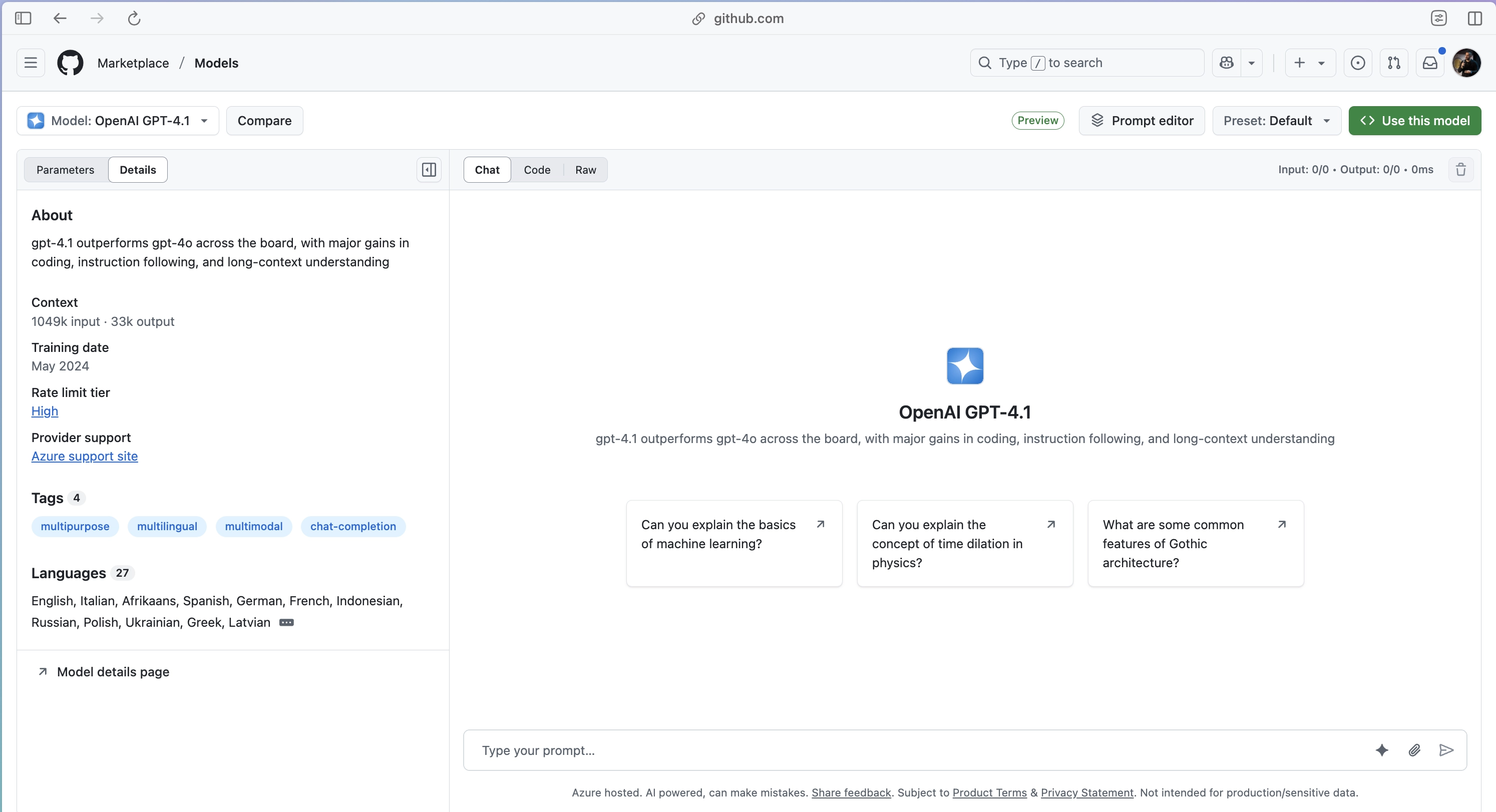Click the multilingual tag

click(x=167, y=526)
